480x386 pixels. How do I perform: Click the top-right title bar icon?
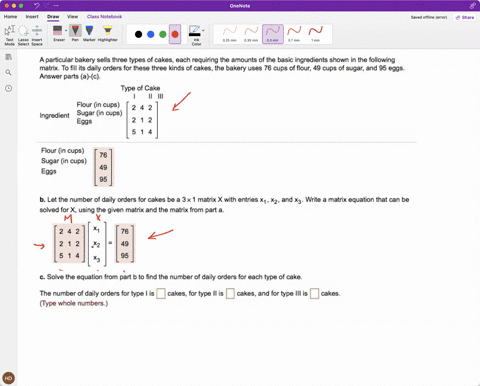coord(472,6)
